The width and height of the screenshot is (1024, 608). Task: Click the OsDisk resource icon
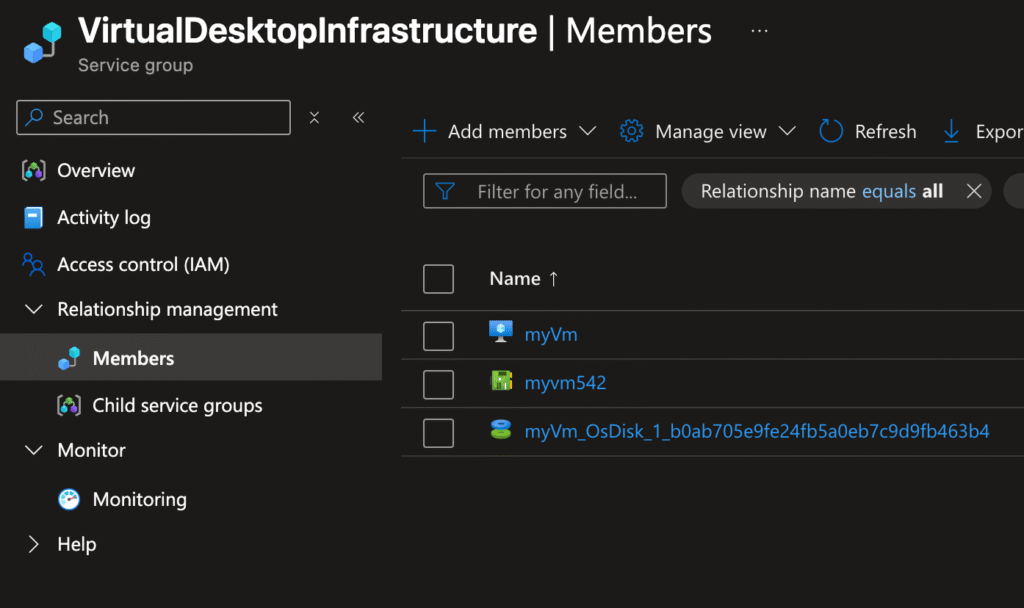pos(501,432)
